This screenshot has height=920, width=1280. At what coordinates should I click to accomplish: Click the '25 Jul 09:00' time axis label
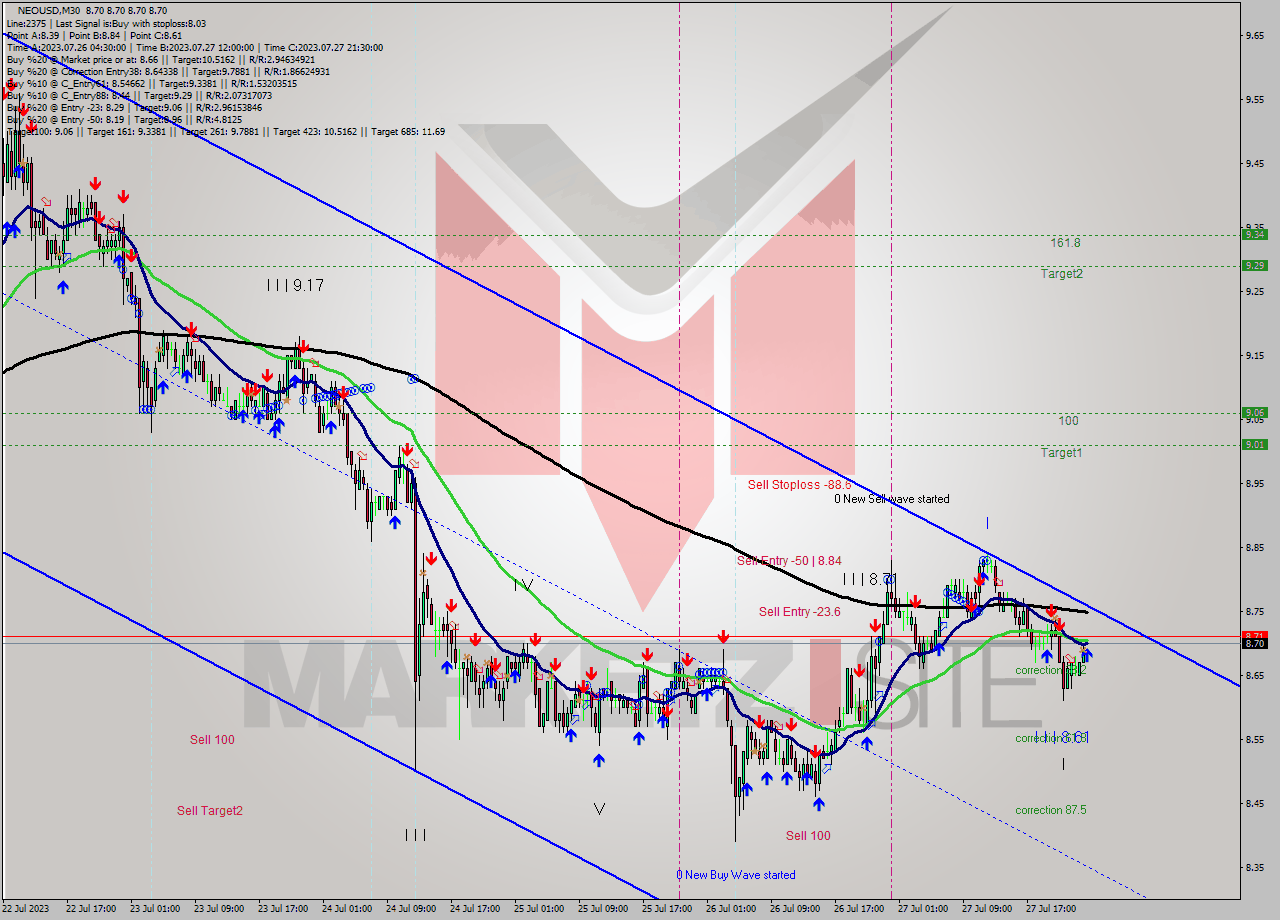603,909
